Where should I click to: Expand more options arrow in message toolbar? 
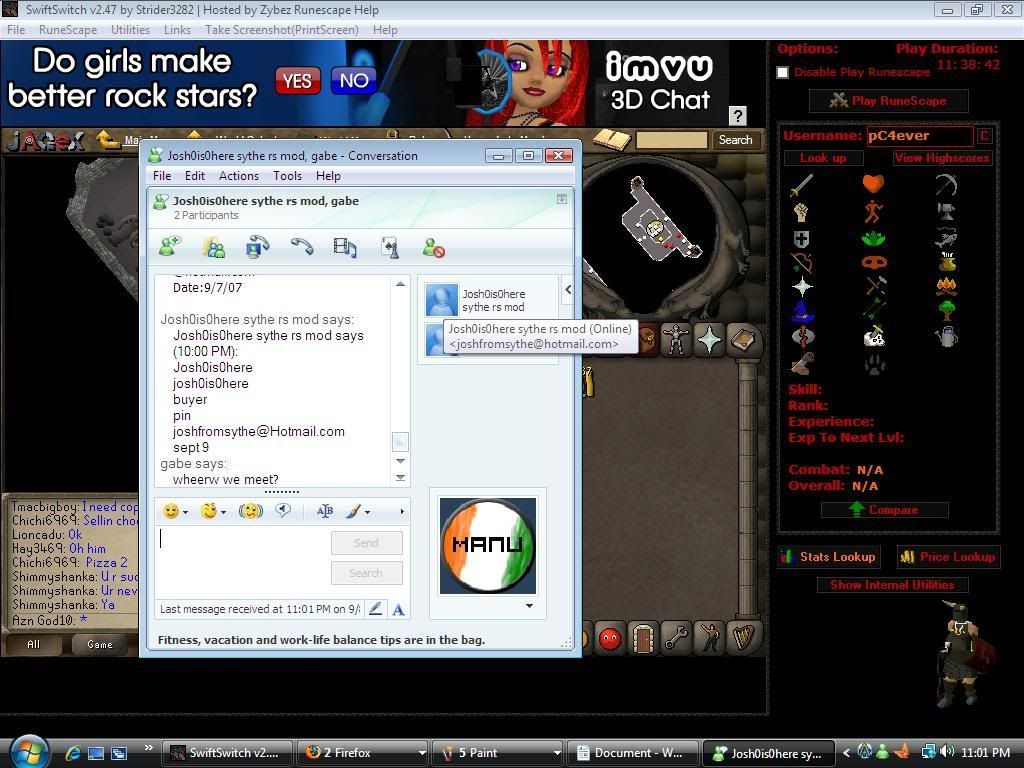pyautogui.click(x=402, y=511)
